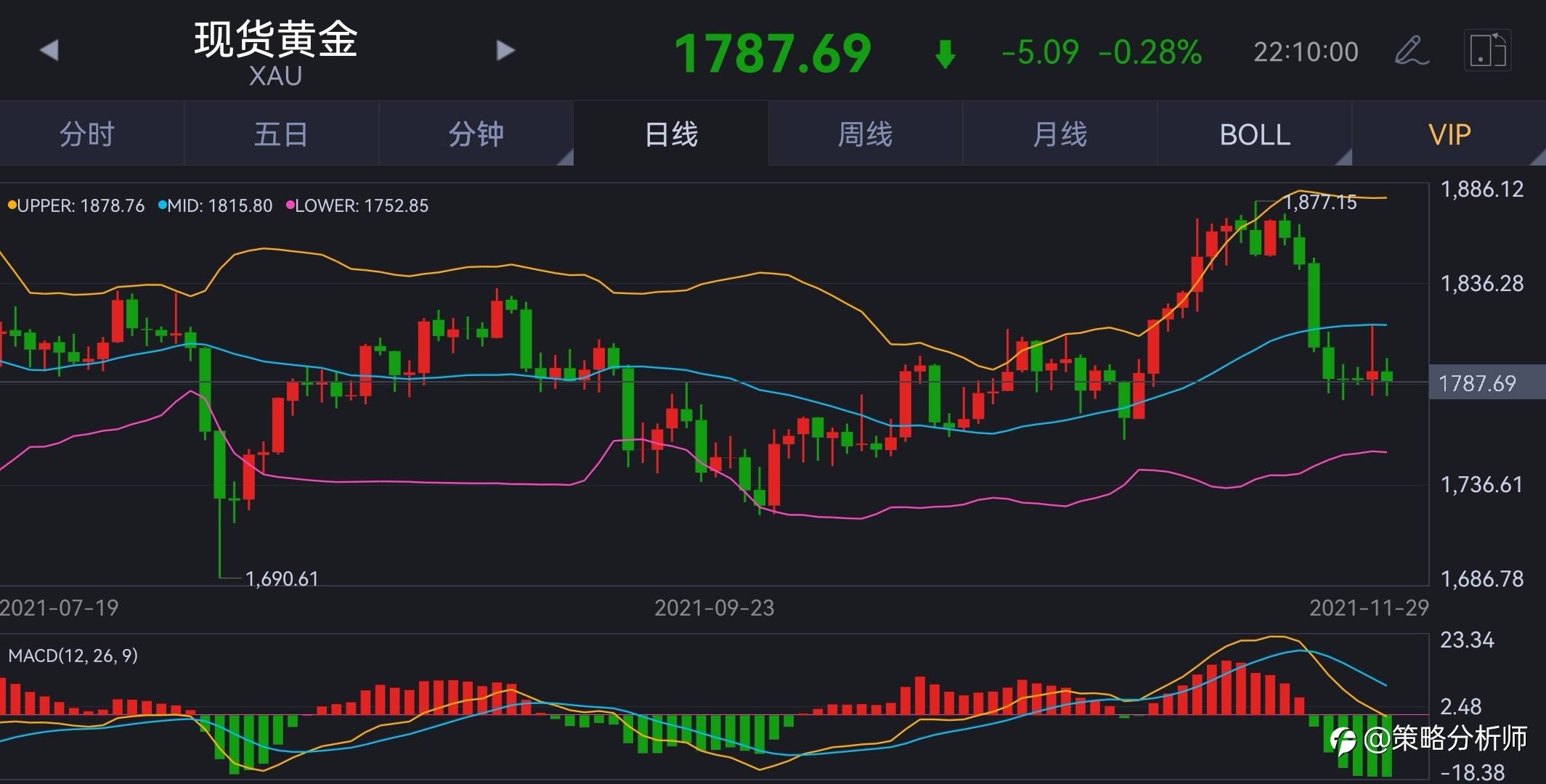
Task: Select the 月线 monthly chart tab
Action: pos(1060,134)
